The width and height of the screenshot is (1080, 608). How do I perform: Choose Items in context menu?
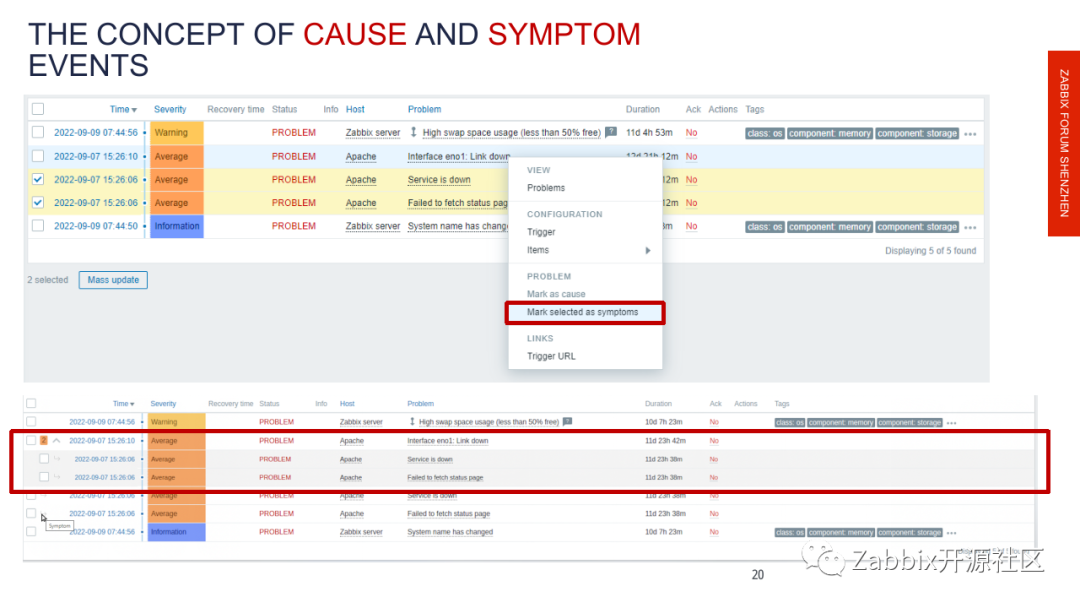[538, 250]
